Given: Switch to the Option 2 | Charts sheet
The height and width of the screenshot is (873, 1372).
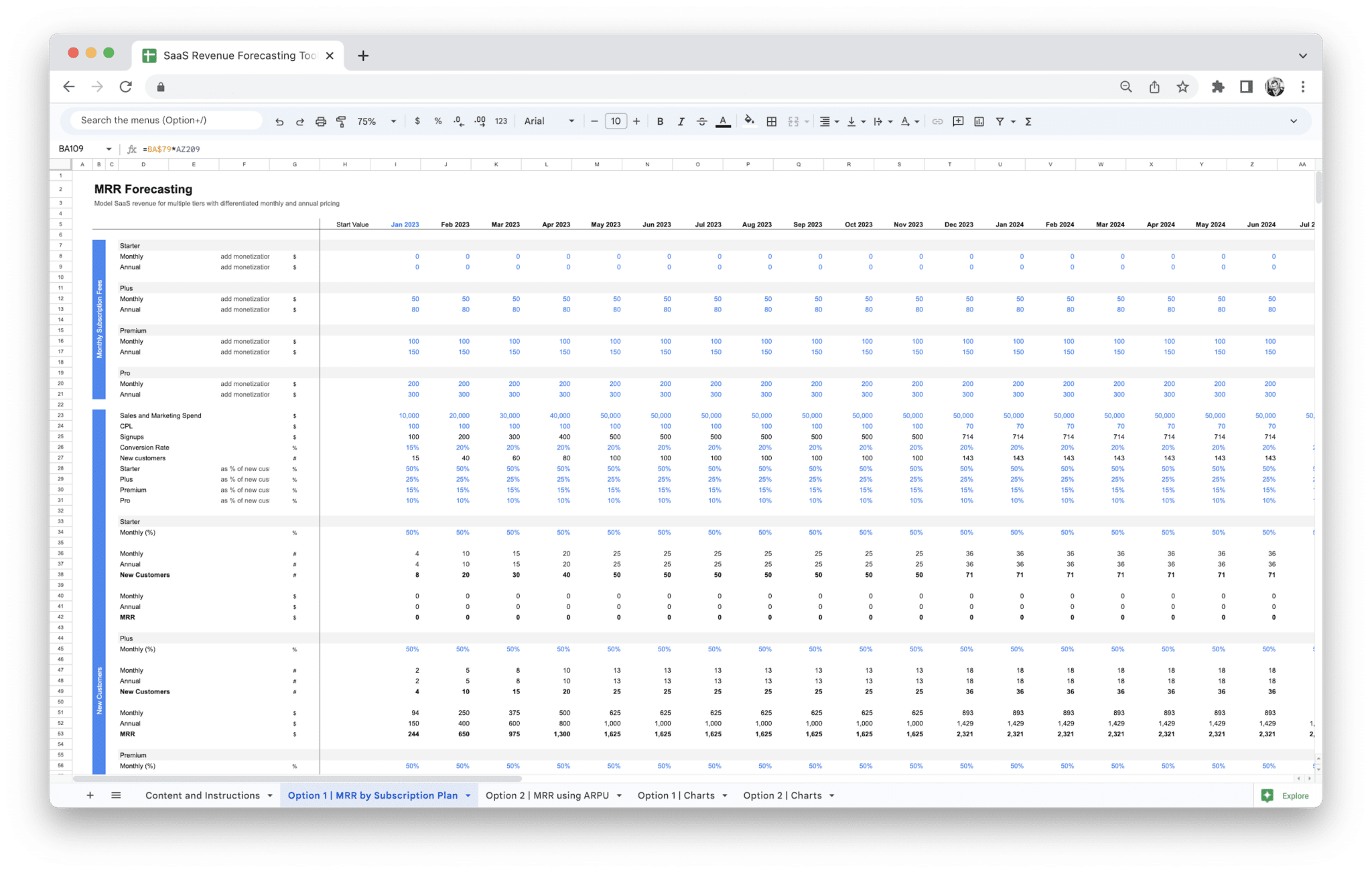Looking at the screenshot, I should pos(782,795).
